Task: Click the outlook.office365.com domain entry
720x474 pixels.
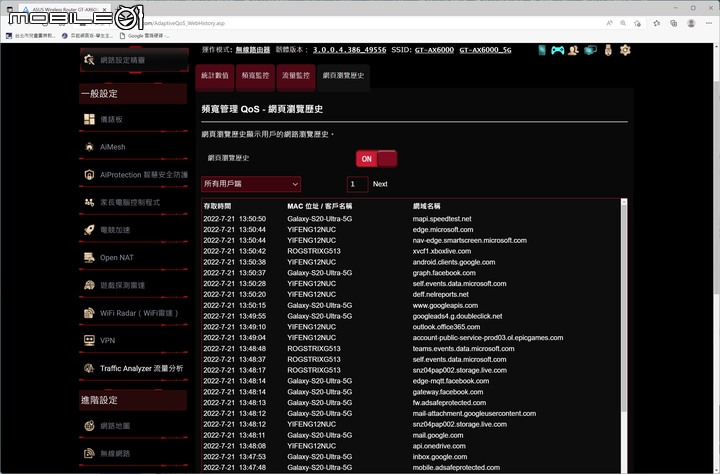Action: pos(446,327)
